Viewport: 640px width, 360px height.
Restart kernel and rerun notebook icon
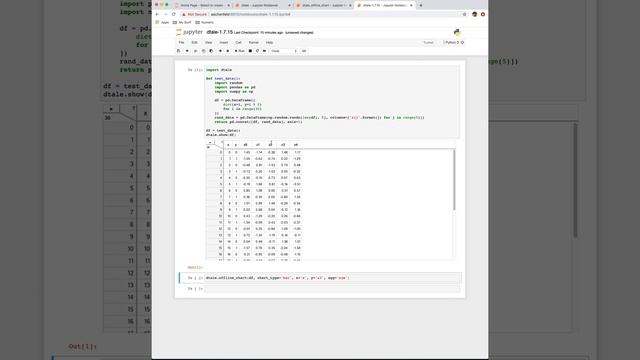[x=264, y=51]
